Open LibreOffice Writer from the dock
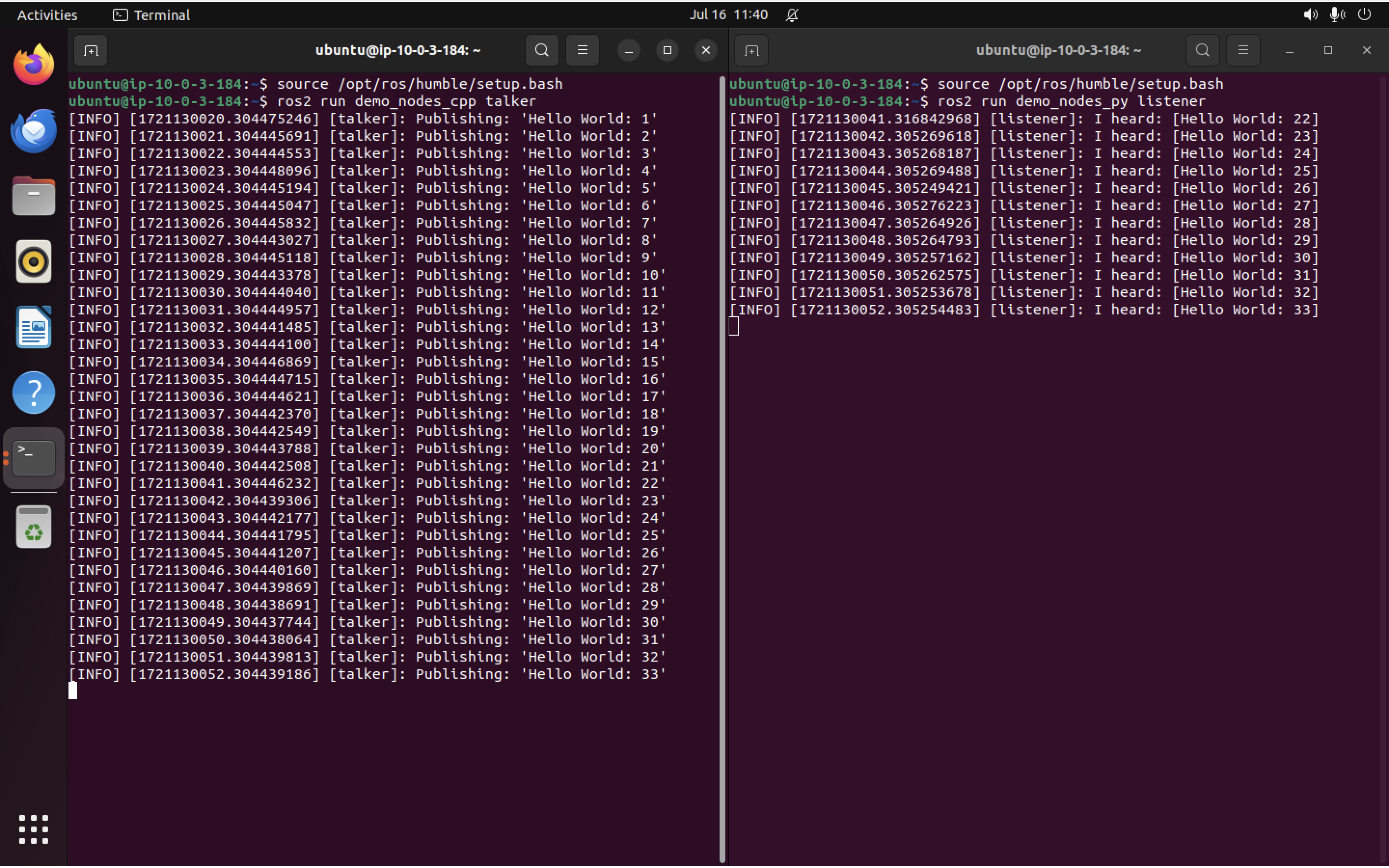Viewport: 1389px width, 868px height. point(33,327)
